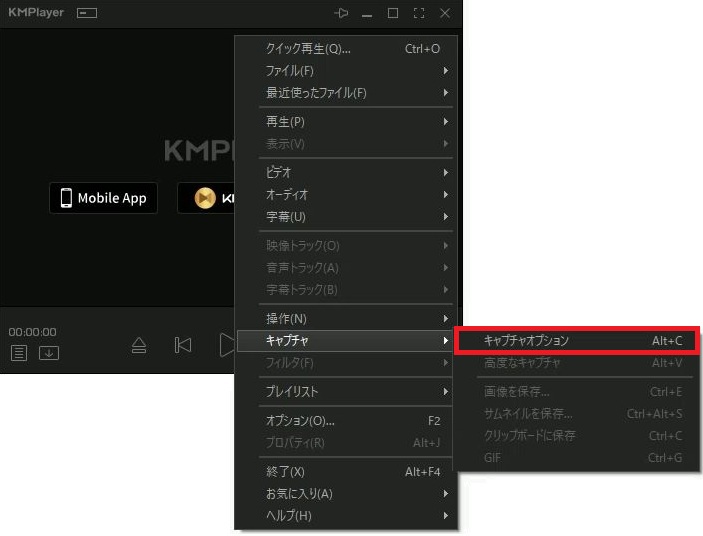Toggle fullscreen with the title bar icon
Viewport: 703px width, 536px height.
[419, 13]
